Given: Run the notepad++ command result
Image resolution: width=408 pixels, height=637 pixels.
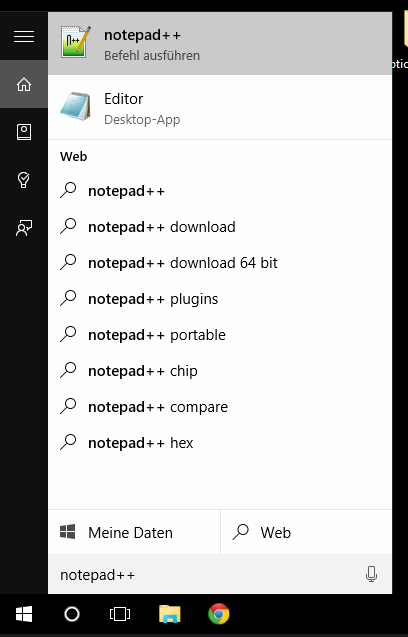Looking at the screenshot, I should (220, 43).
